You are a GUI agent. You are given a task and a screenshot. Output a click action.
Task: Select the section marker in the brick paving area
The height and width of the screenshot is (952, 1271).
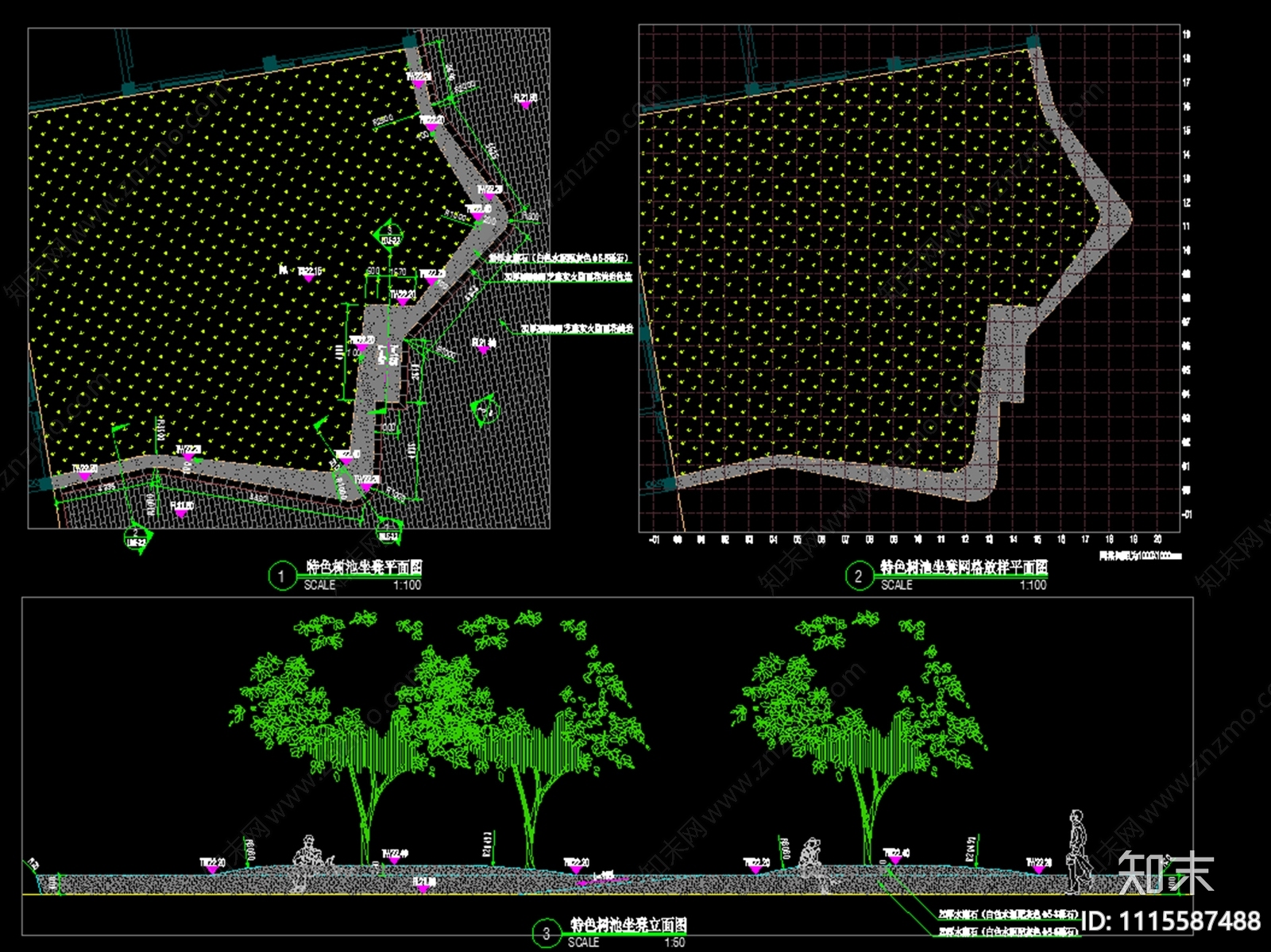(x=485, y=410)
